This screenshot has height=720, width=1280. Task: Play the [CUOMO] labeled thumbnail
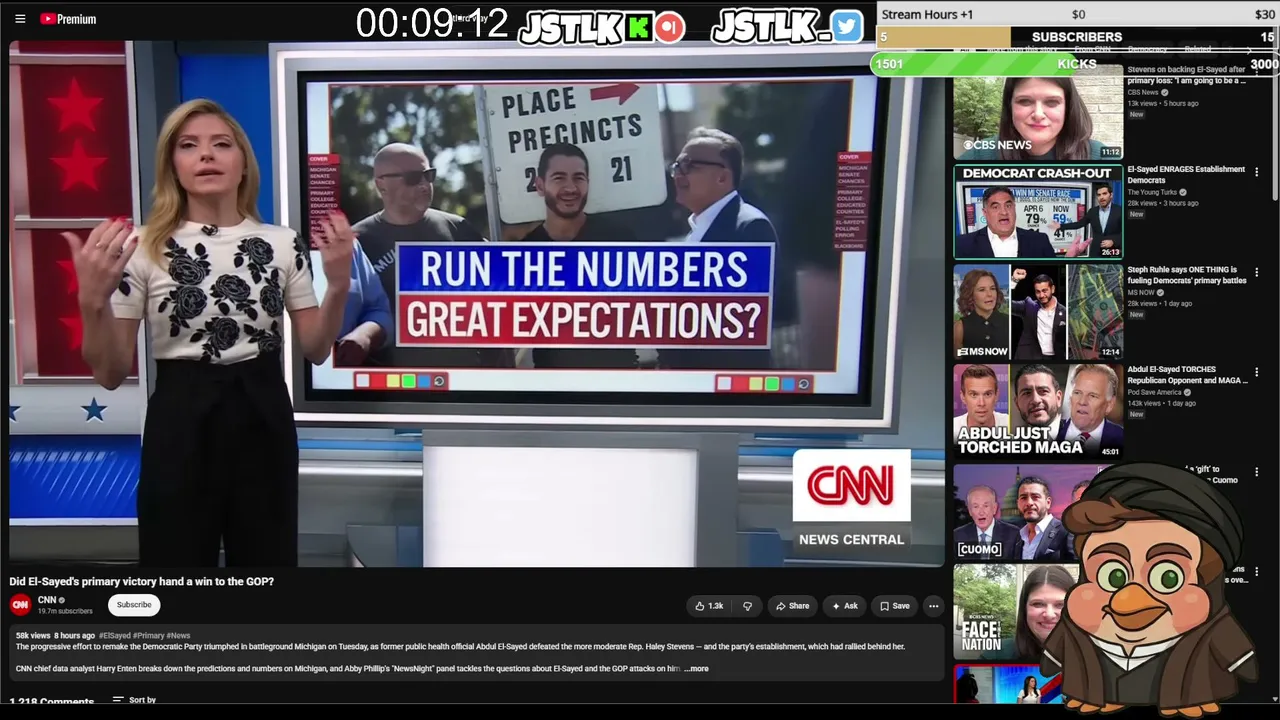1010,512
